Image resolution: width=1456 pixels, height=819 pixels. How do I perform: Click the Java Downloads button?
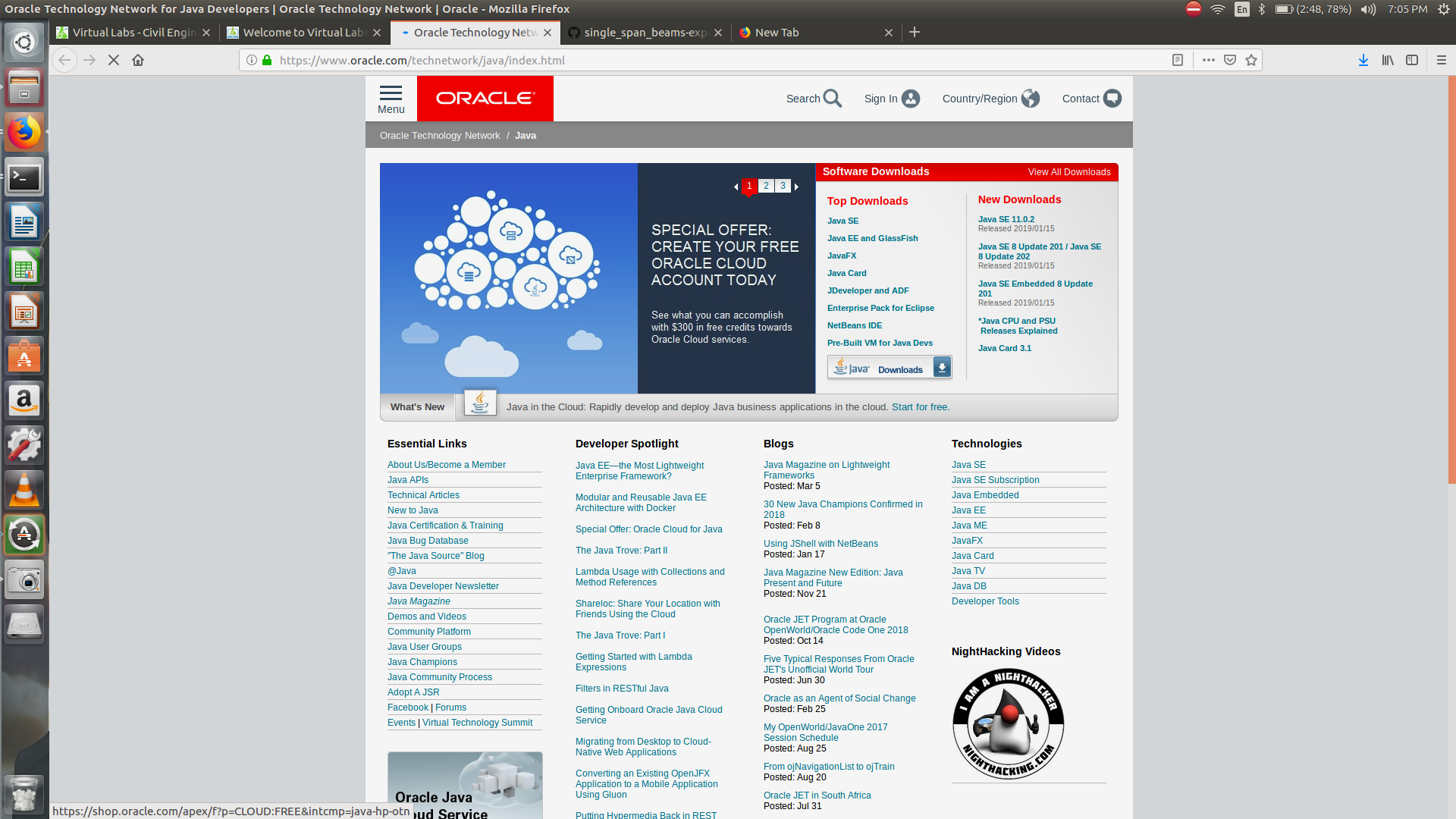[889, 369]
